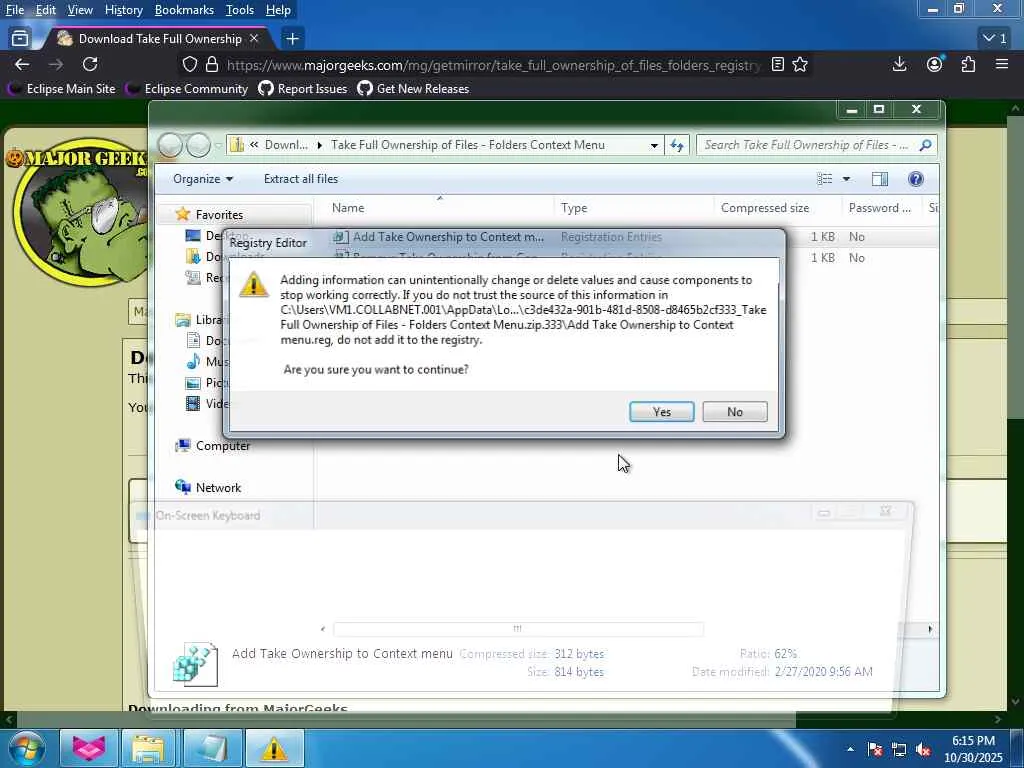Select Add Take Ownership to Context menu file
Screen dimensions: 1024x768
(x=448, y=237)
